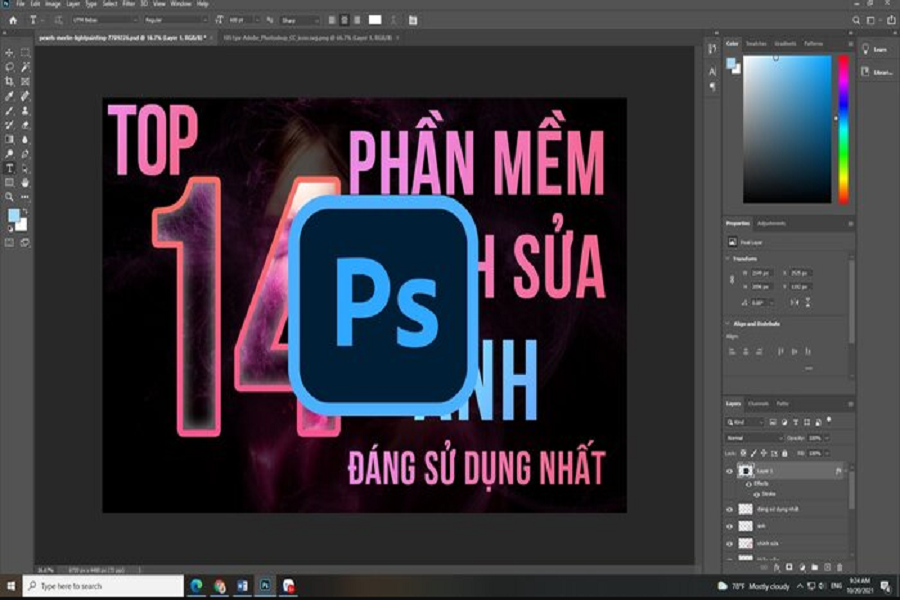Switch to the Adjustments tab
The width and height of the screenshot is (900, 600).
point(771,223)
